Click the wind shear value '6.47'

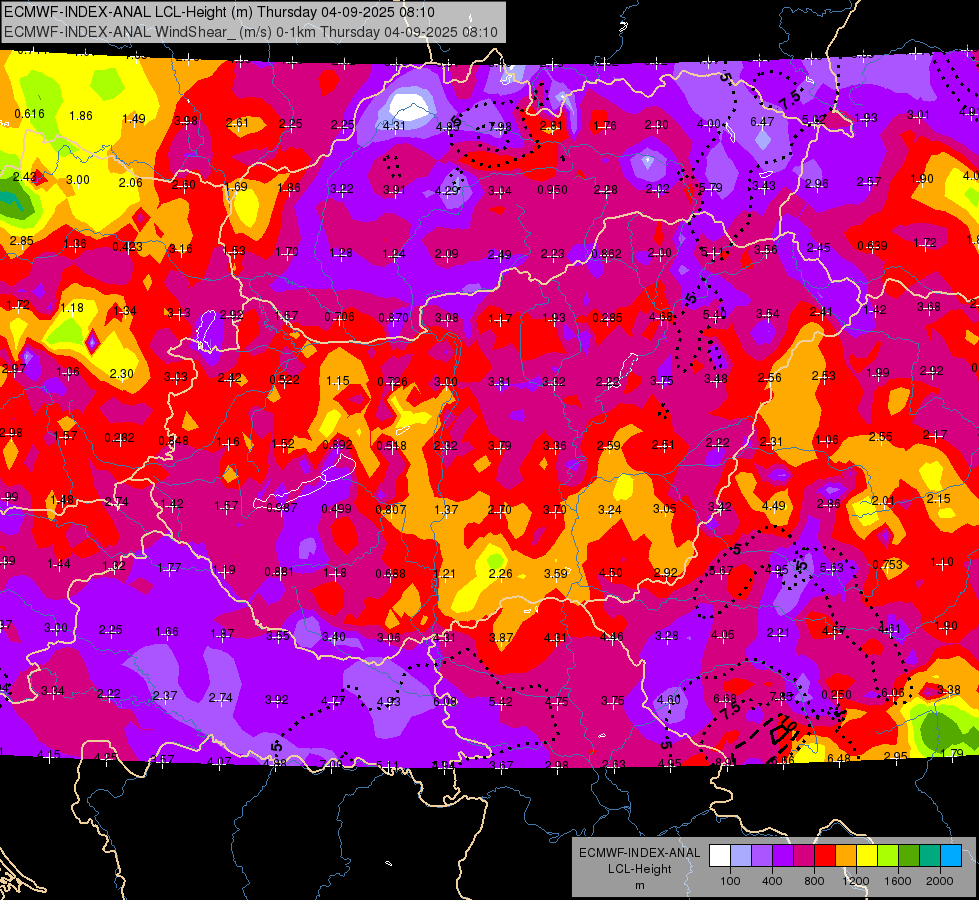tap(762, 122)
